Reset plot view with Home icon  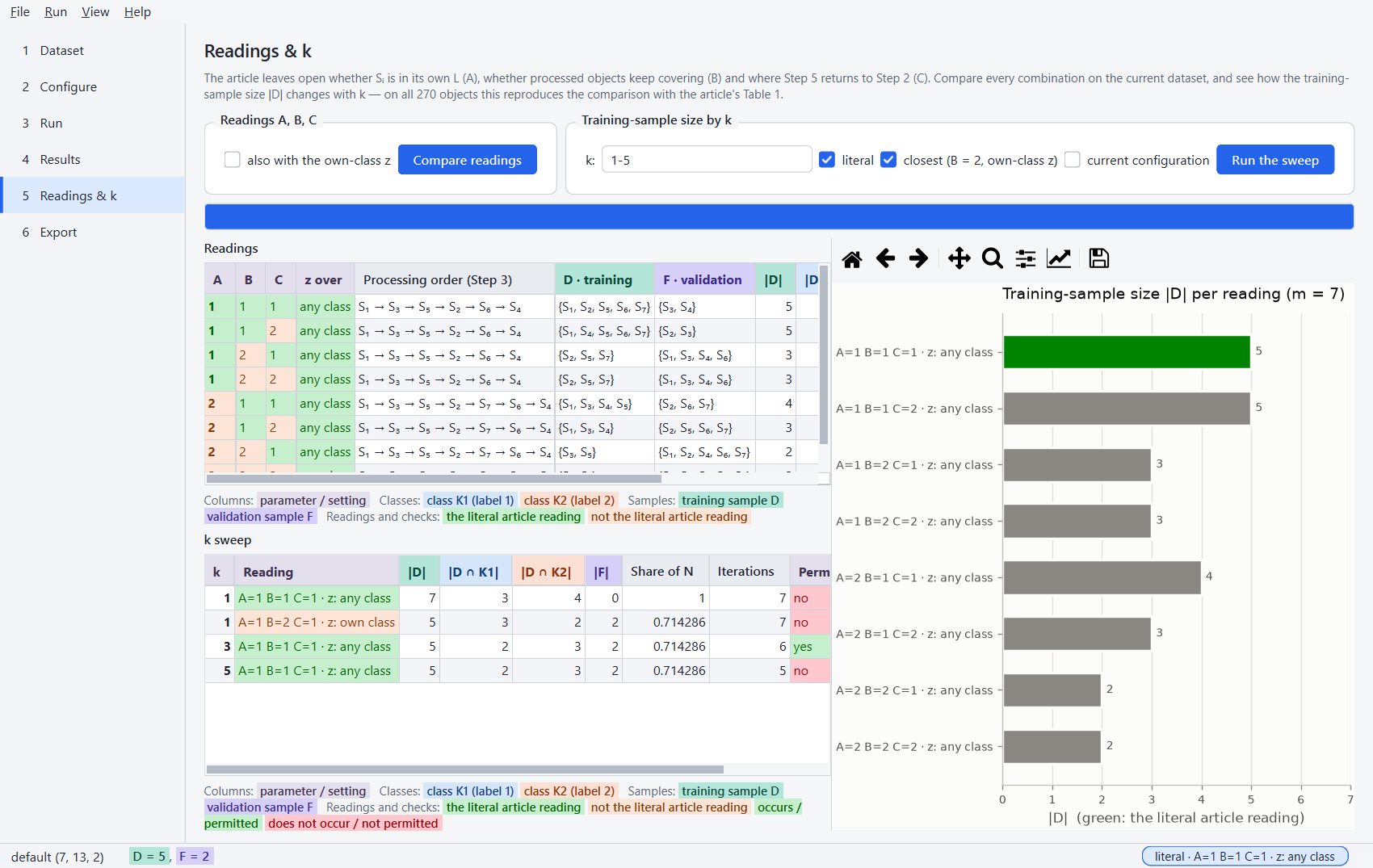point(852,258)
